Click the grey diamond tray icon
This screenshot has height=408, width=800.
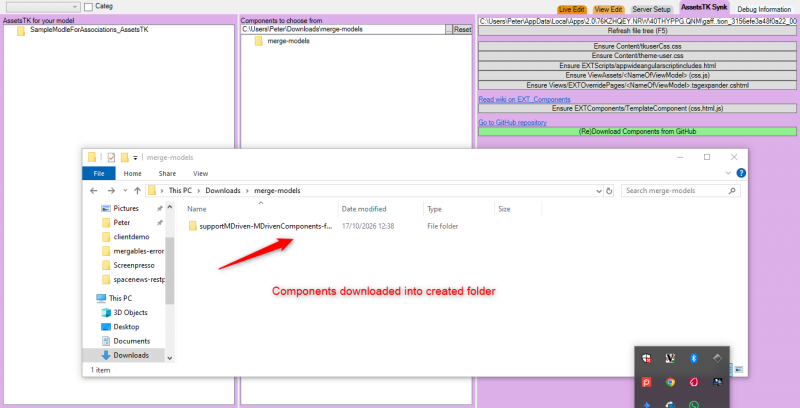coord(717,358)
